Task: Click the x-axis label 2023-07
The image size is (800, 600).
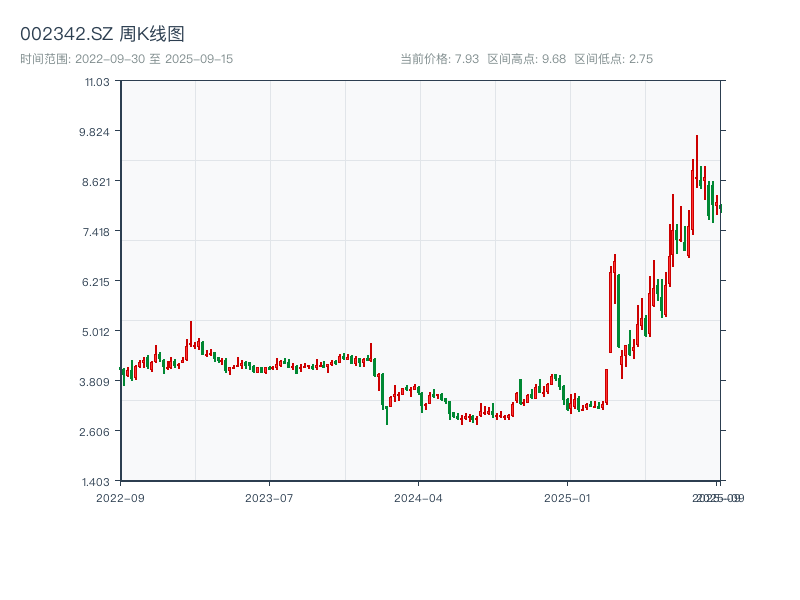Action: [x=269, y=498]
